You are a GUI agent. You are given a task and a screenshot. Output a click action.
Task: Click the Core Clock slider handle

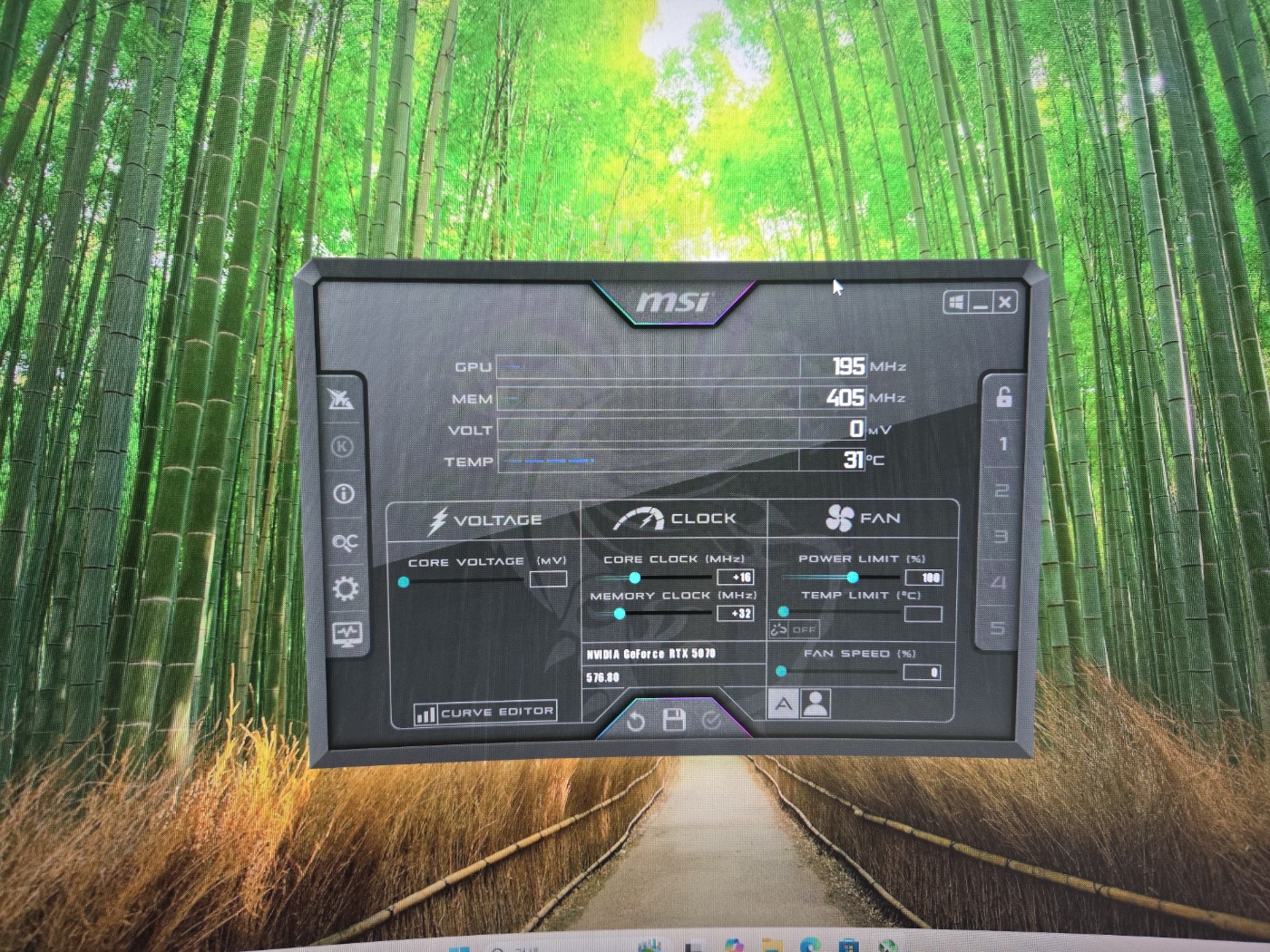[x=635, y=578]
